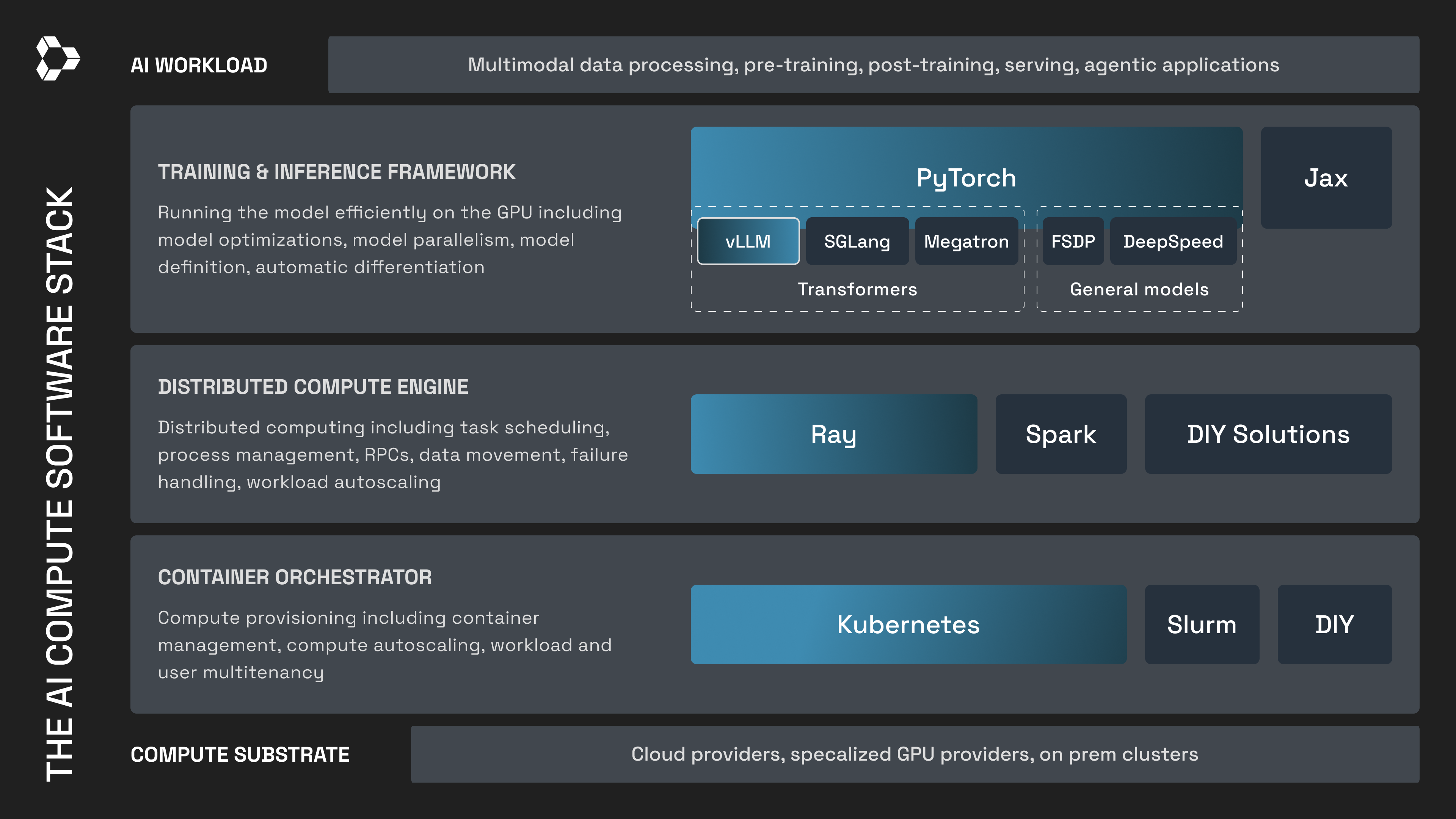Click the Compute Substrate description bar
The height and width of the screenshot is (819, 1456).
coord(915,754)
